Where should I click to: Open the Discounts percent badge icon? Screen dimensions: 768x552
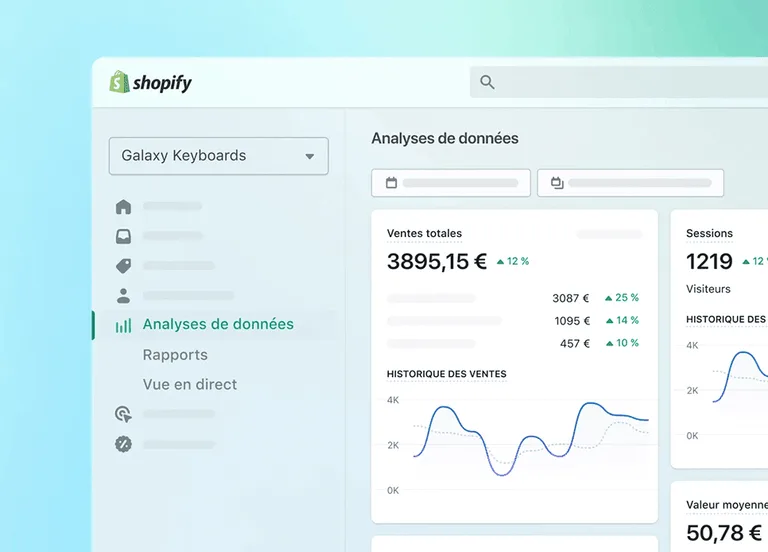(x=123, y=444)
